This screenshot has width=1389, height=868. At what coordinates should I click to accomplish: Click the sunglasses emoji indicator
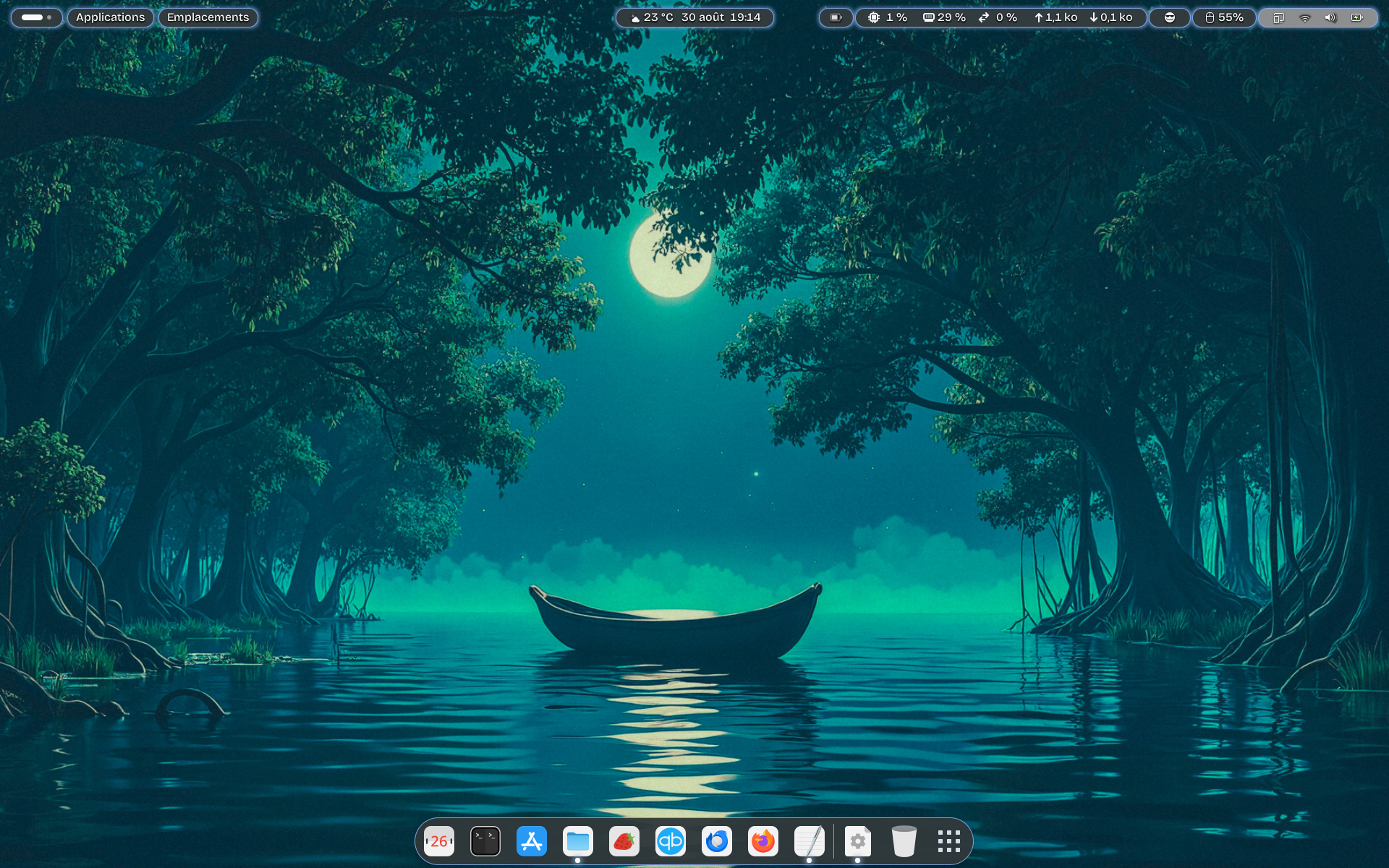(x=1169, y=17)
